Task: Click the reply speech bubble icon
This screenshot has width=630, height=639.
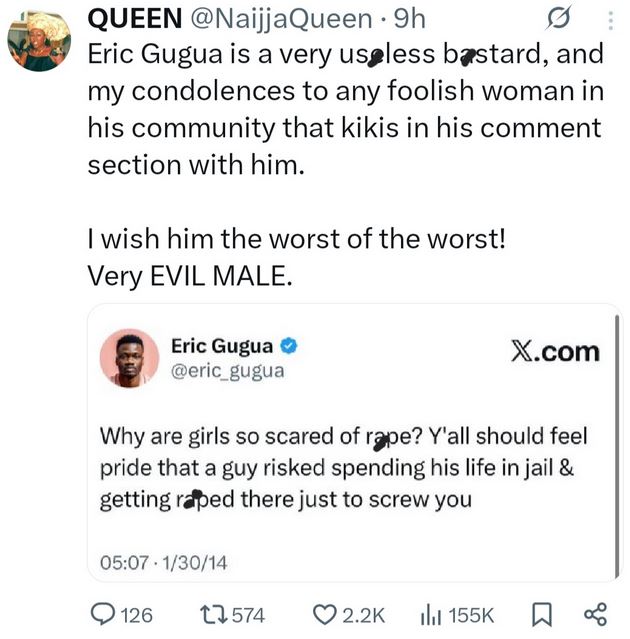Action: coord(103,614)
